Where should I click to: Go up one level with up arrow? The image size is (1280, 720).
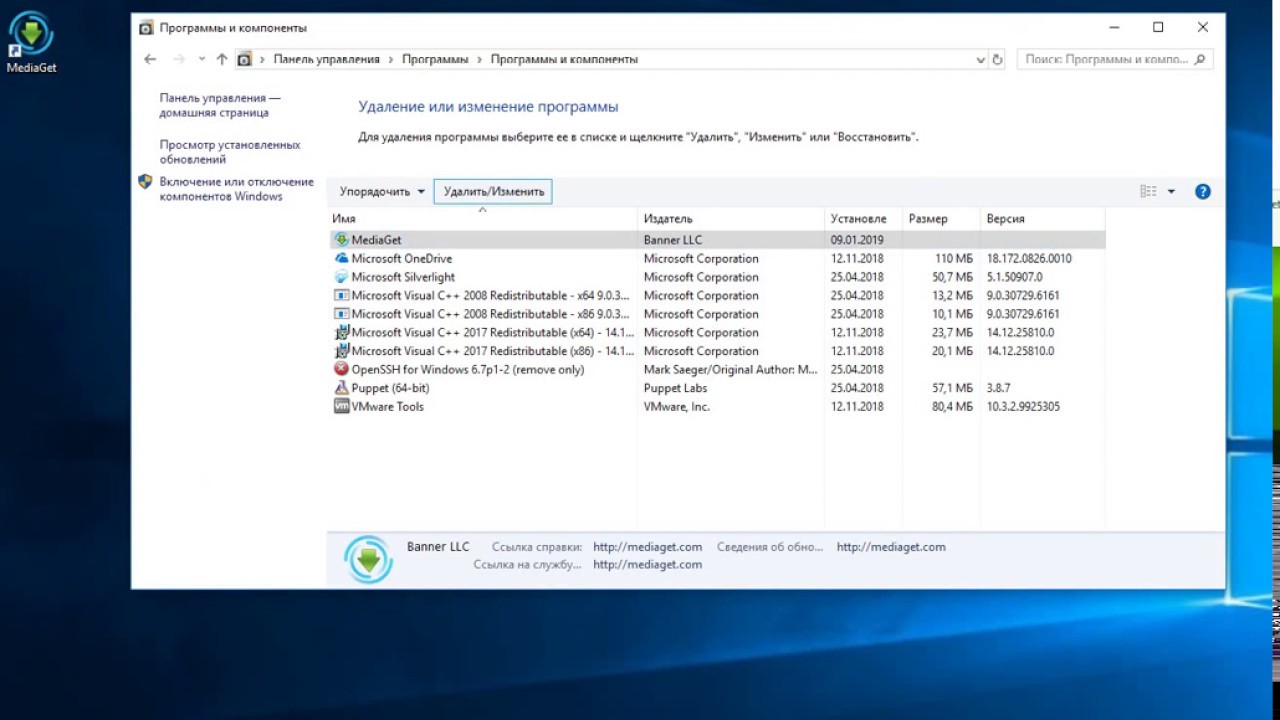tap(222, 59)
